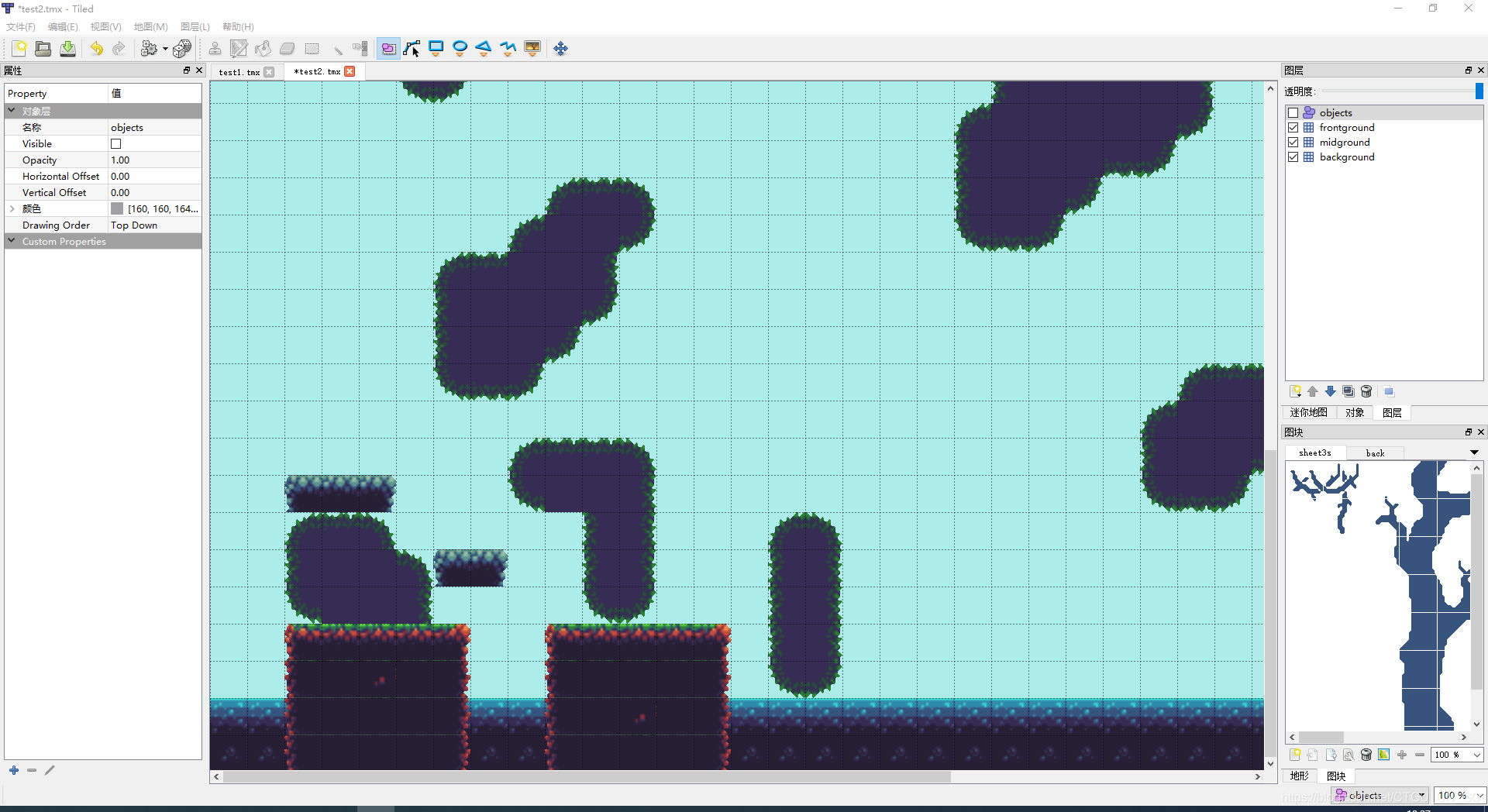The height and width of the screenshot is (812, 1488).
Task: Hide the background layer
Action: [1293, 157]
